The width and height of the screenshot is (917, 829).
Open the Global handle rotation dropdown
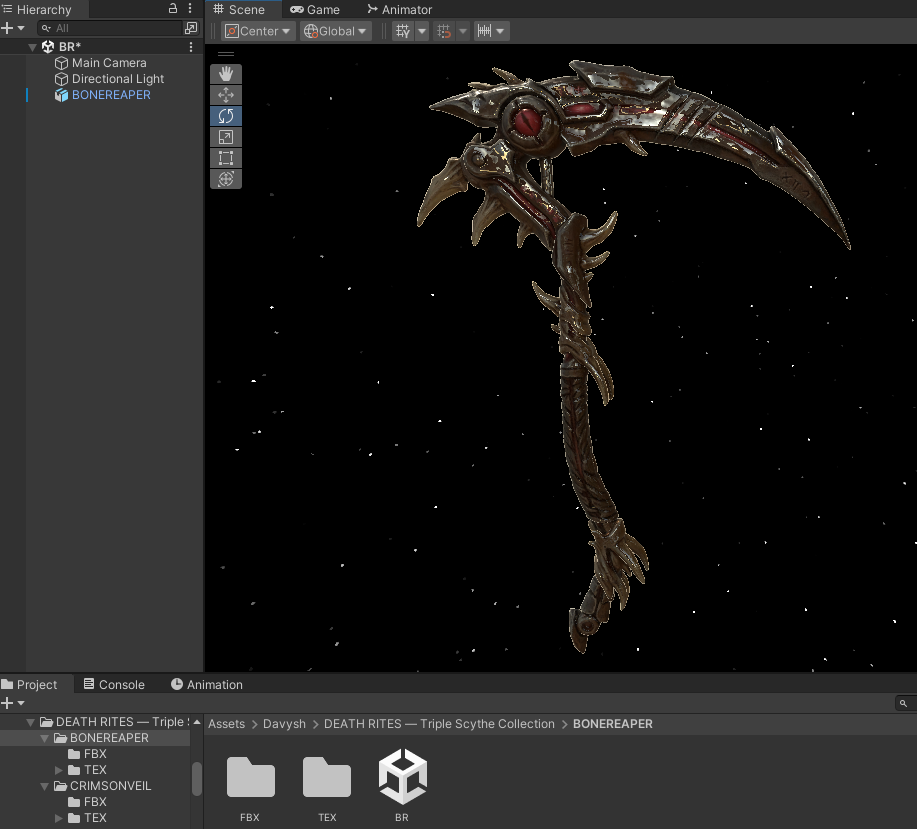(x=335, y=31)
